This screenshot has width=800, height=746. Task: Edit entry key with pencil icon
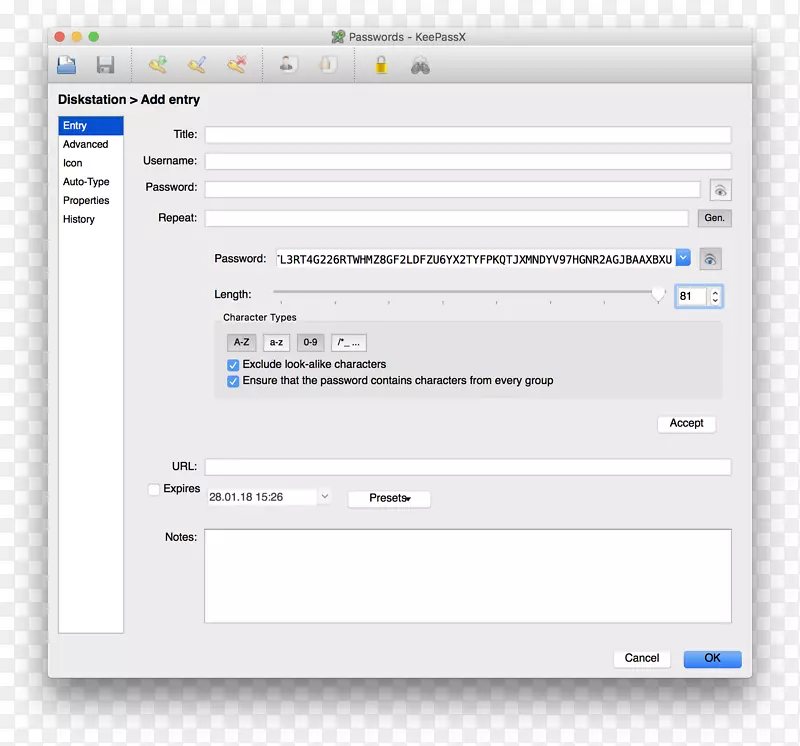[197, 65]
